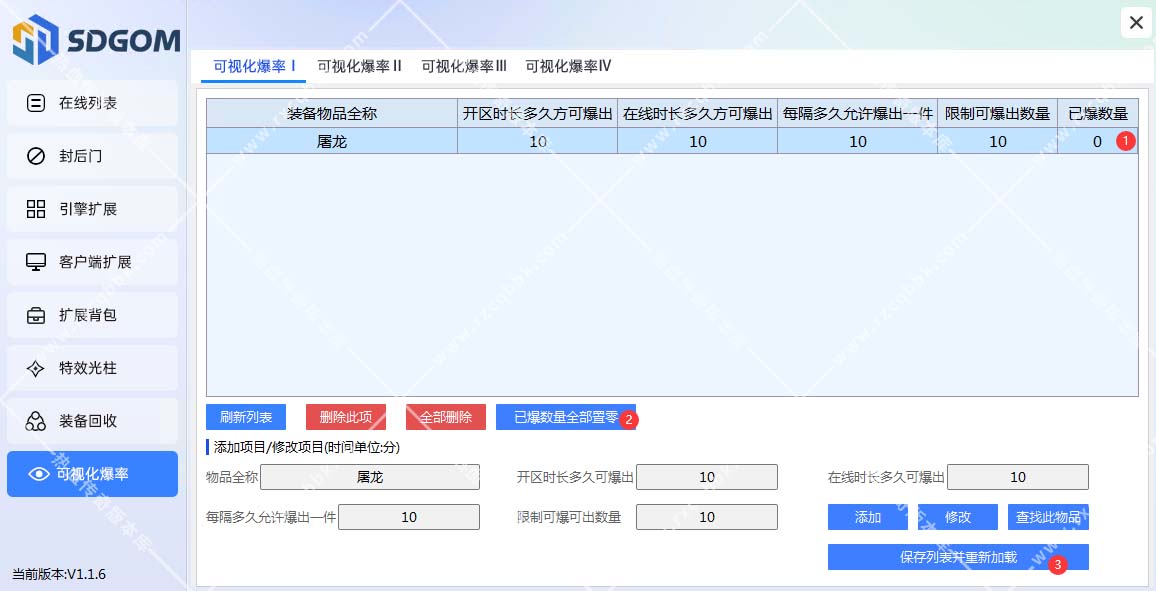
Task: Open the 可视化爆率 III tab
Action: (x=463, y=66)
